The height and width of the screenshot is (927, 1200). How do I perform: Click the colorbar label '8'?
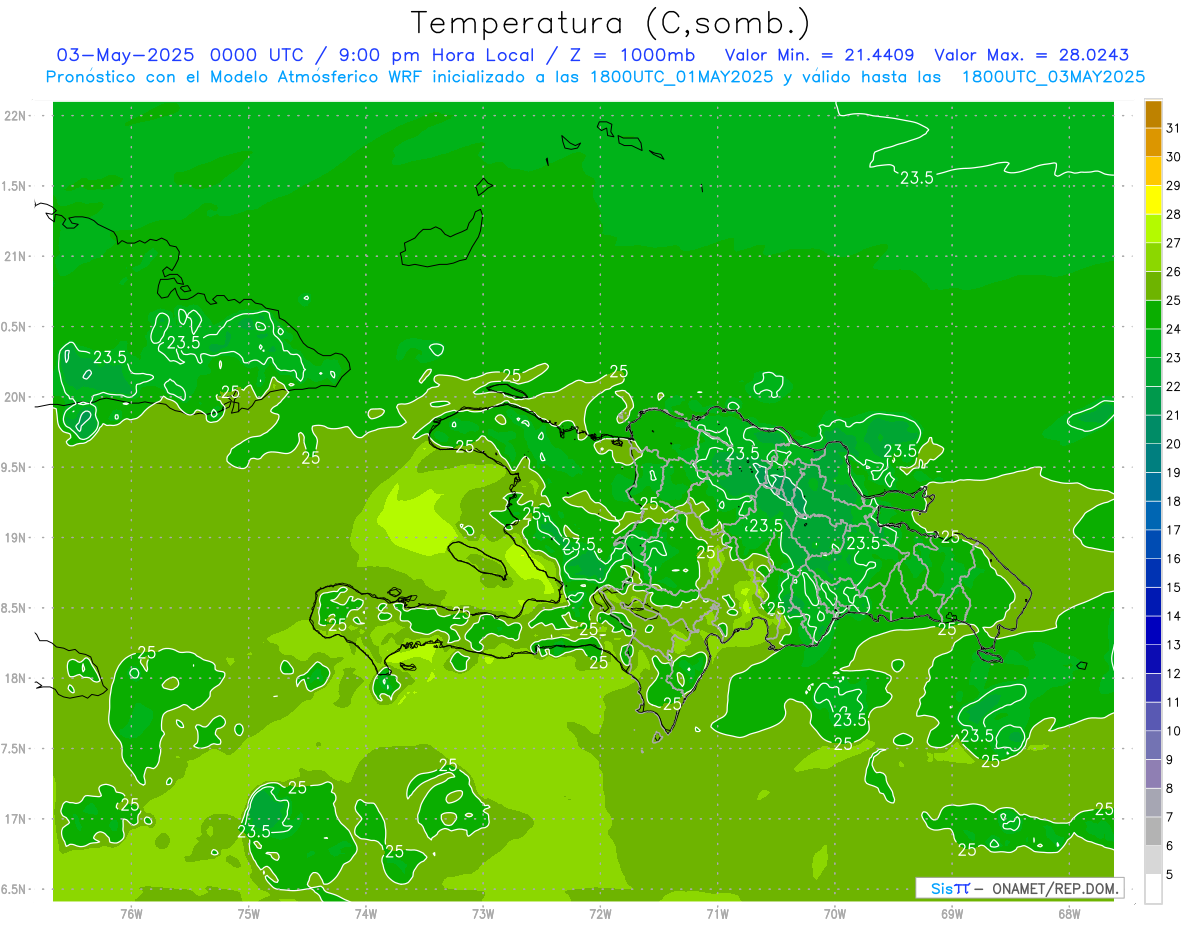pos(1170,789)
